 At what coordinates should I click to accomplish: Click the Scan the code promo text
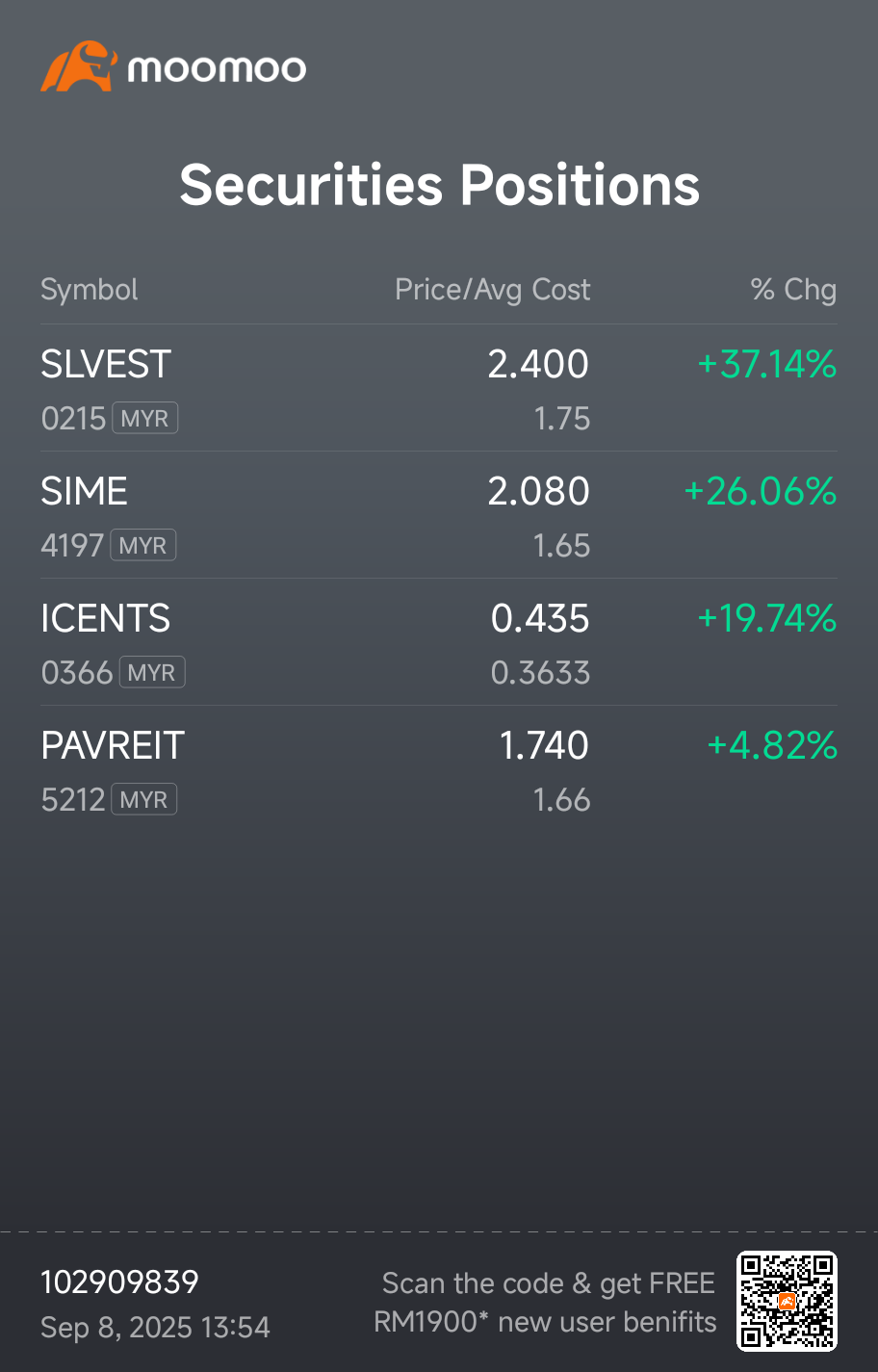click(545, 1303)
